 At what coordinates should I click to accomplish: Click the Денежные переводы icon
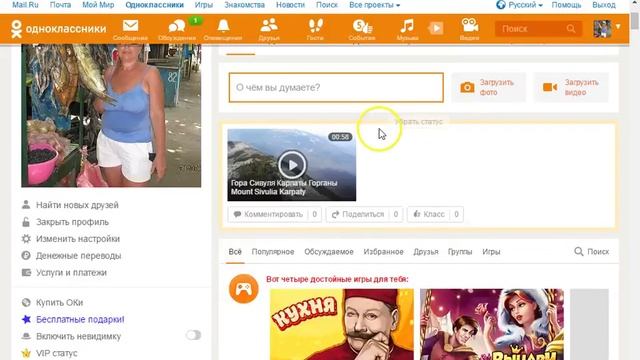(x=26, y=256)
